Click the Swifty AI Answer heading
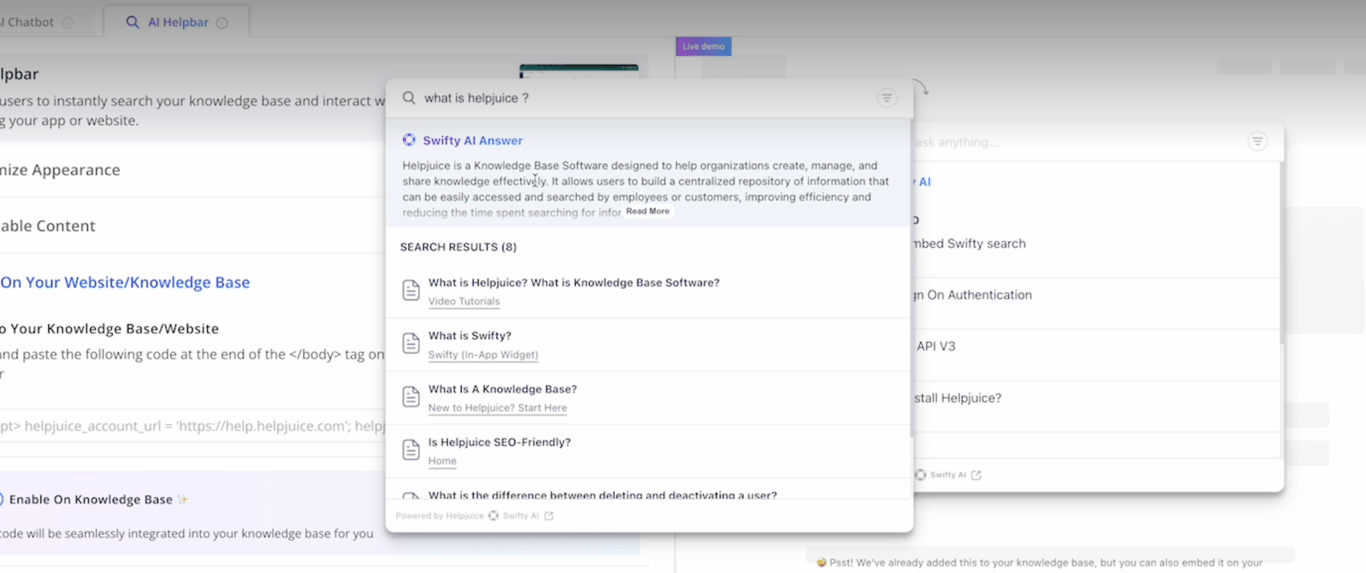 (x=472, y=141)
